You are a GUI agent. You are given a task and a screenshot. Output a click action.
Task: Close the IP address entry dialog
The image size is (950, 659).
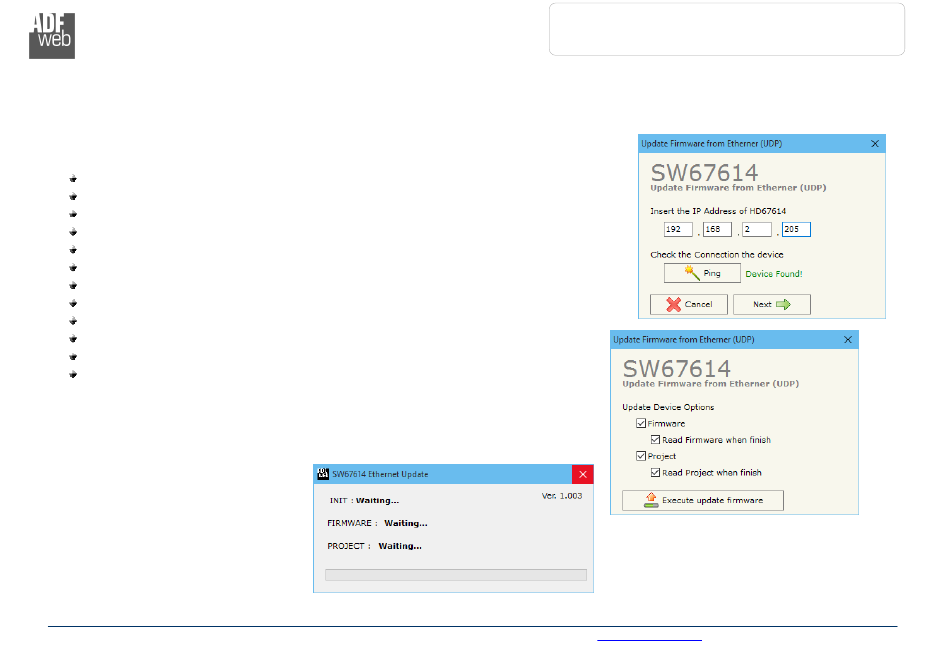pos(875,144)
